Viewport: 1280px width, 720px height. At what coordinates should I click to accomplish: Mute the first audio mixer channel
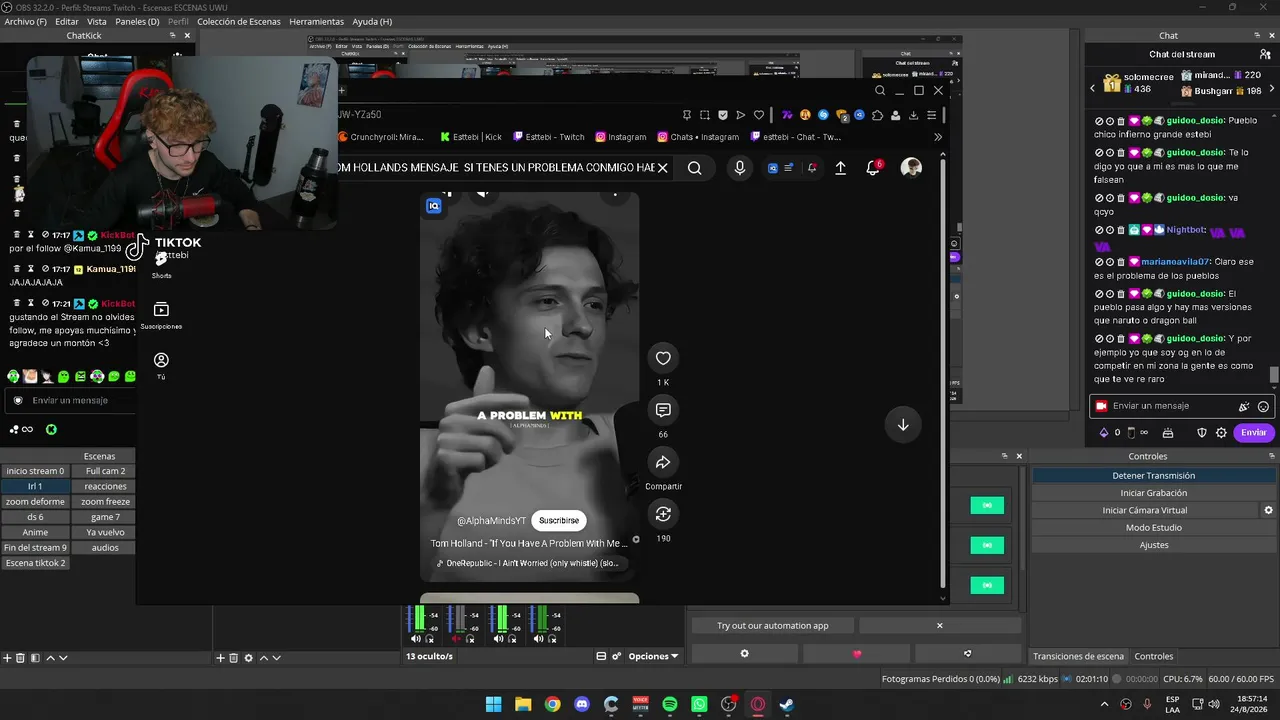coord(415,639)
